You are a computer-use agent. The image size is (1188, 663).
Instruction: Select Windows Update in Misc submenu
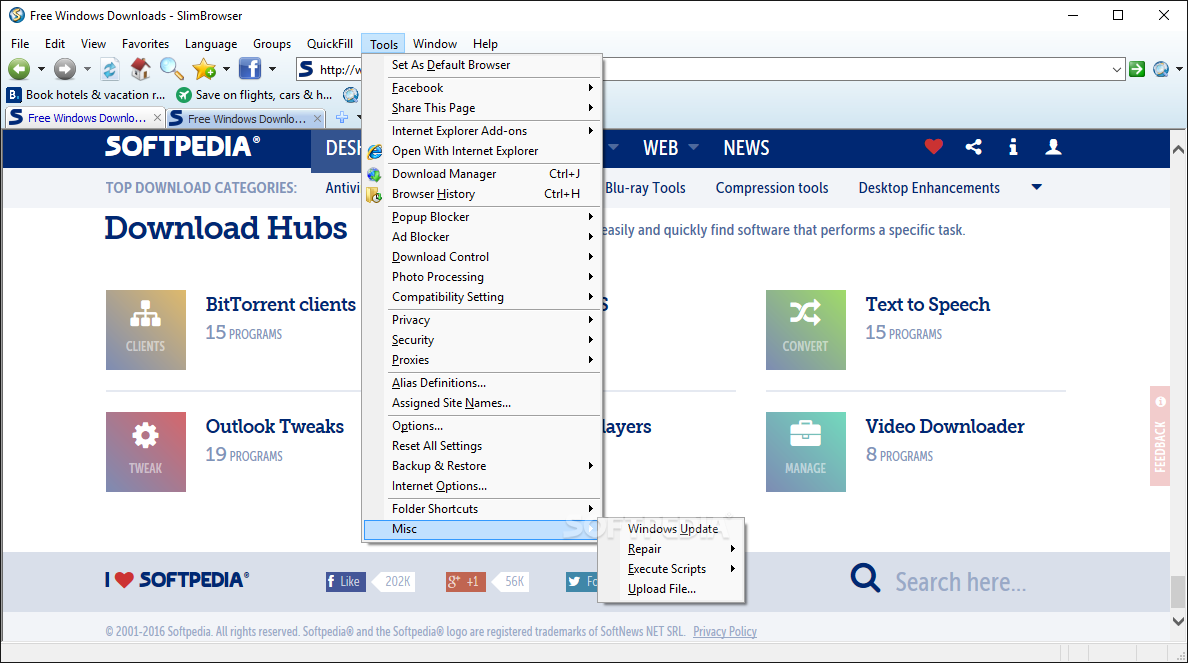click(x=671, y=529)
